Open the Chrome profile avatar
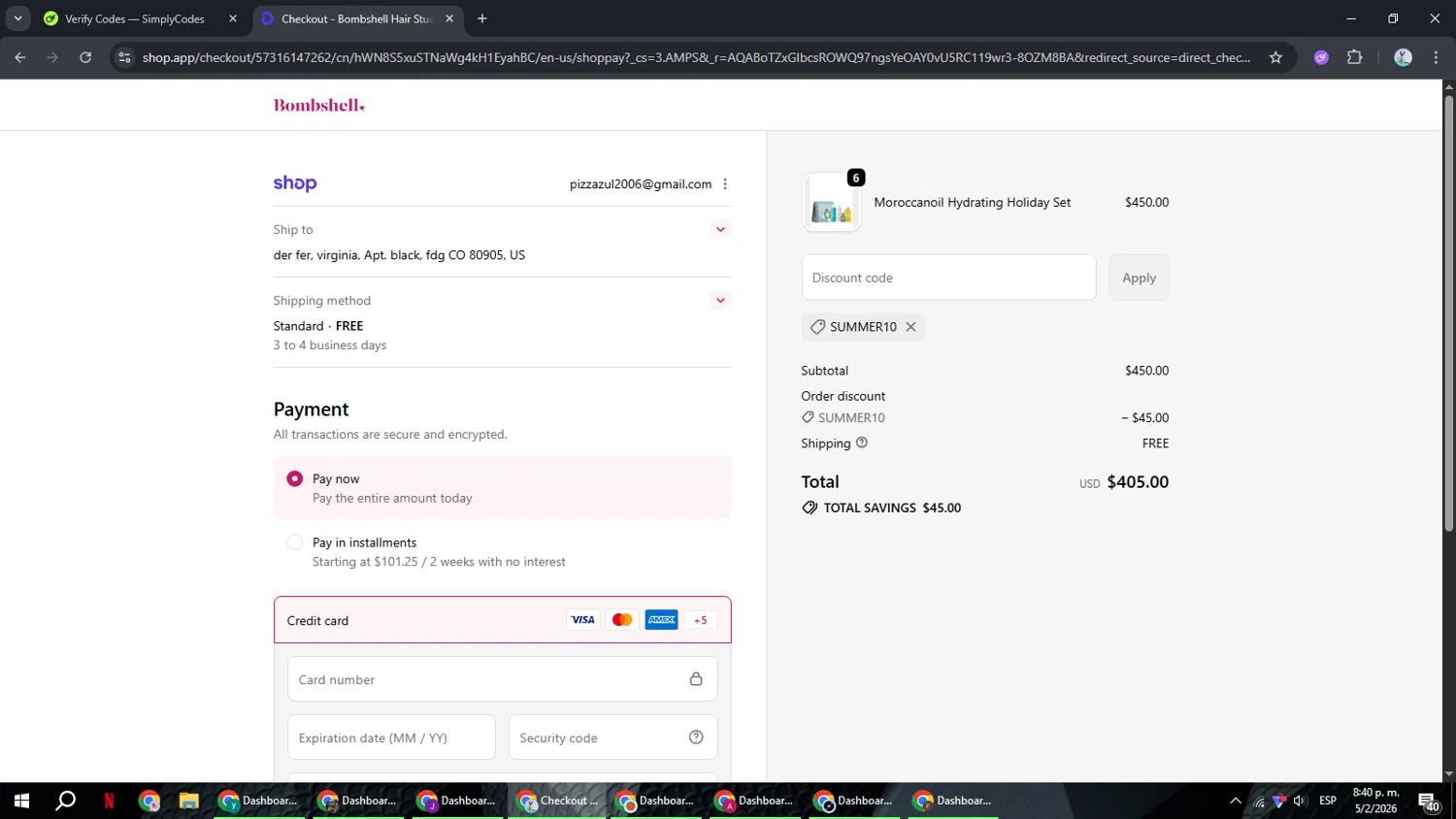Viewport: 1456px width, 819px height. (1403, 57)
